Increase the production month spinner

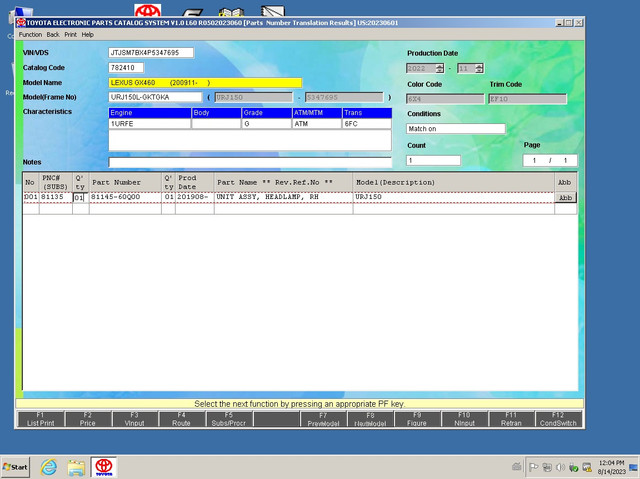pos(479,66)
